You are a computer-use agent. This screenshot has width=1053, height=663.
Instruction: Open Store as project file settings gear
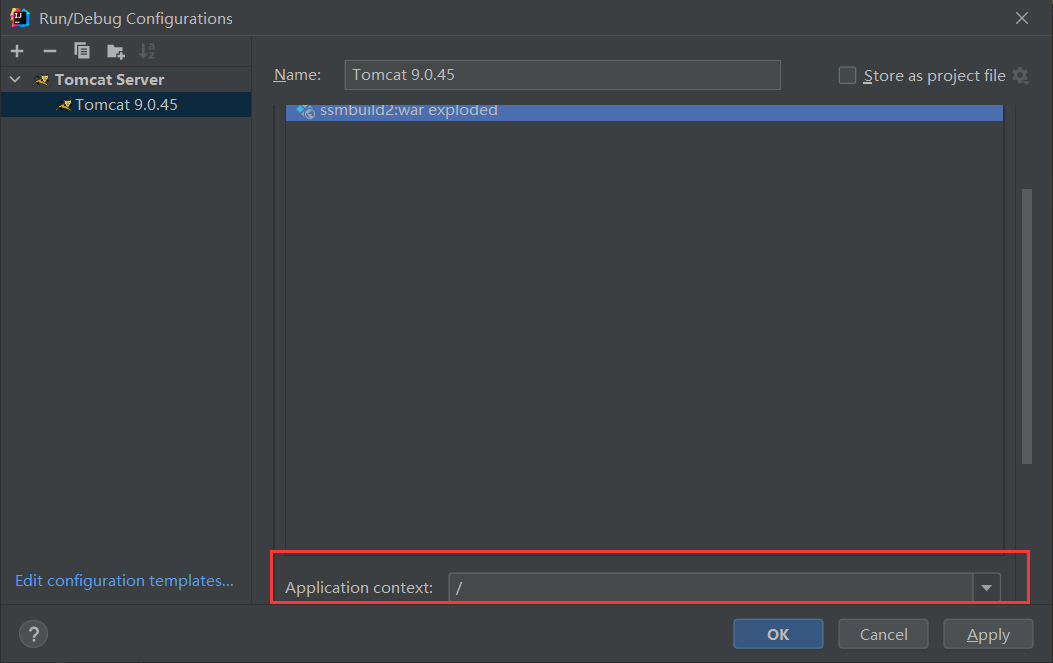tap(1020, 76)
